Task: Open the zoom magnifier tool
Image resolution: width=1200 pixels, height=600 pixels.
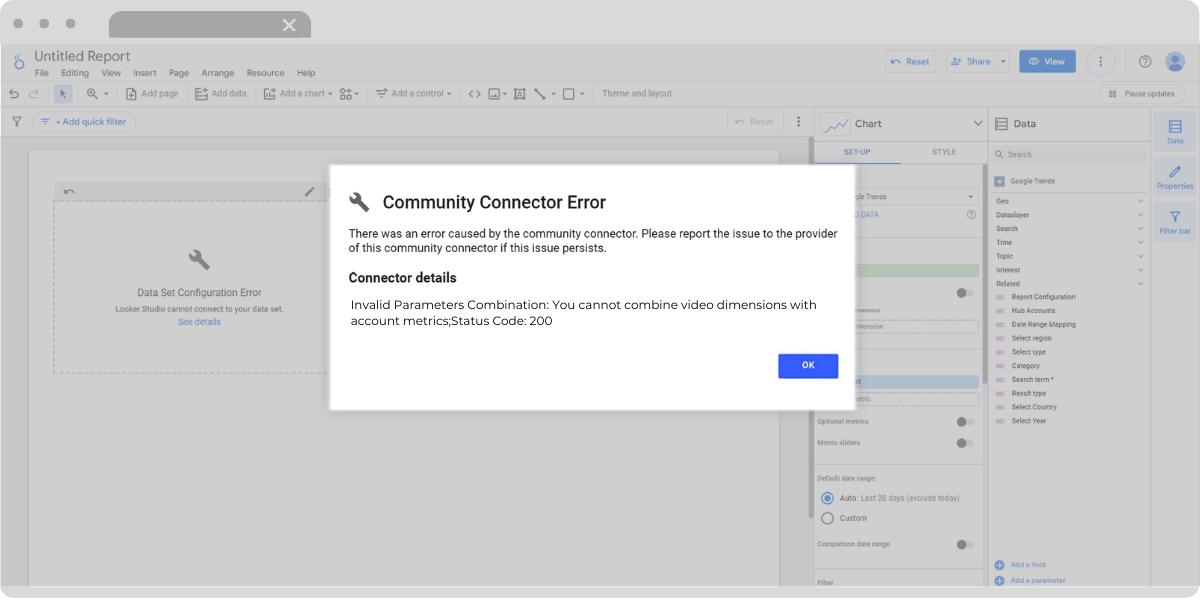Action: (x=97, y=94)
